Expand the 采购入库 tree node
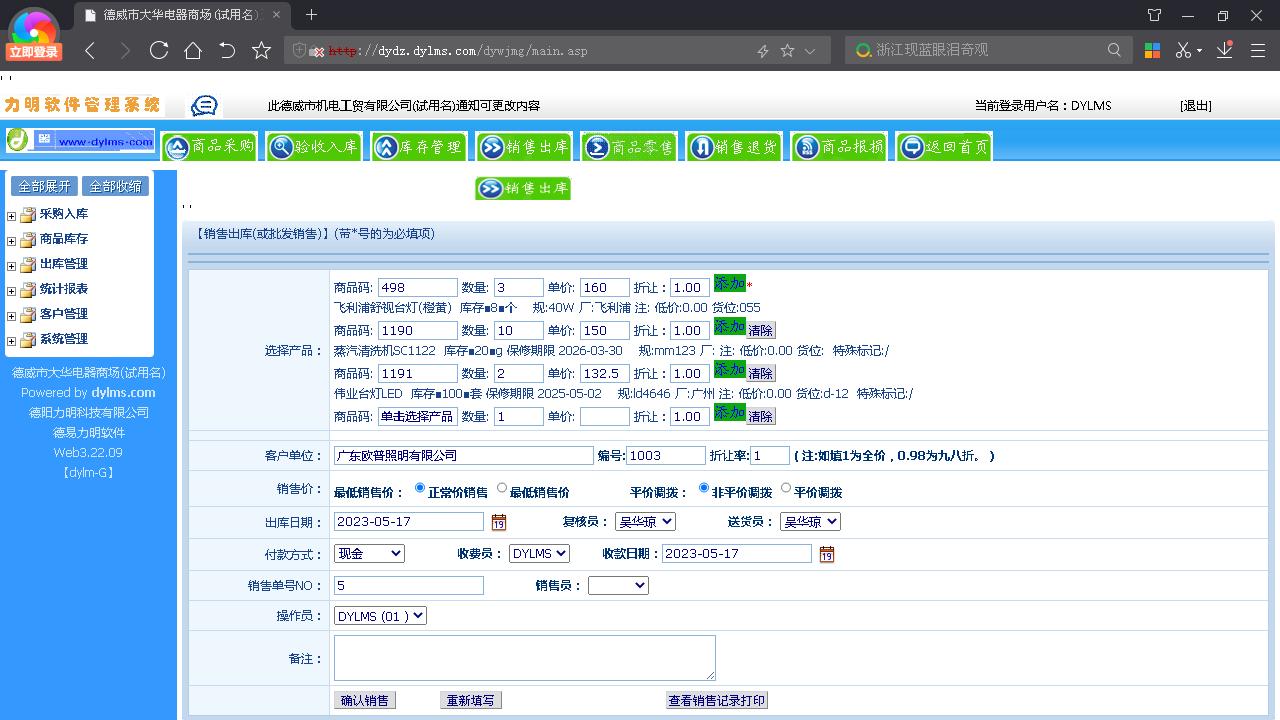Viewport: 1280px width, 720px height. point(12,216)
